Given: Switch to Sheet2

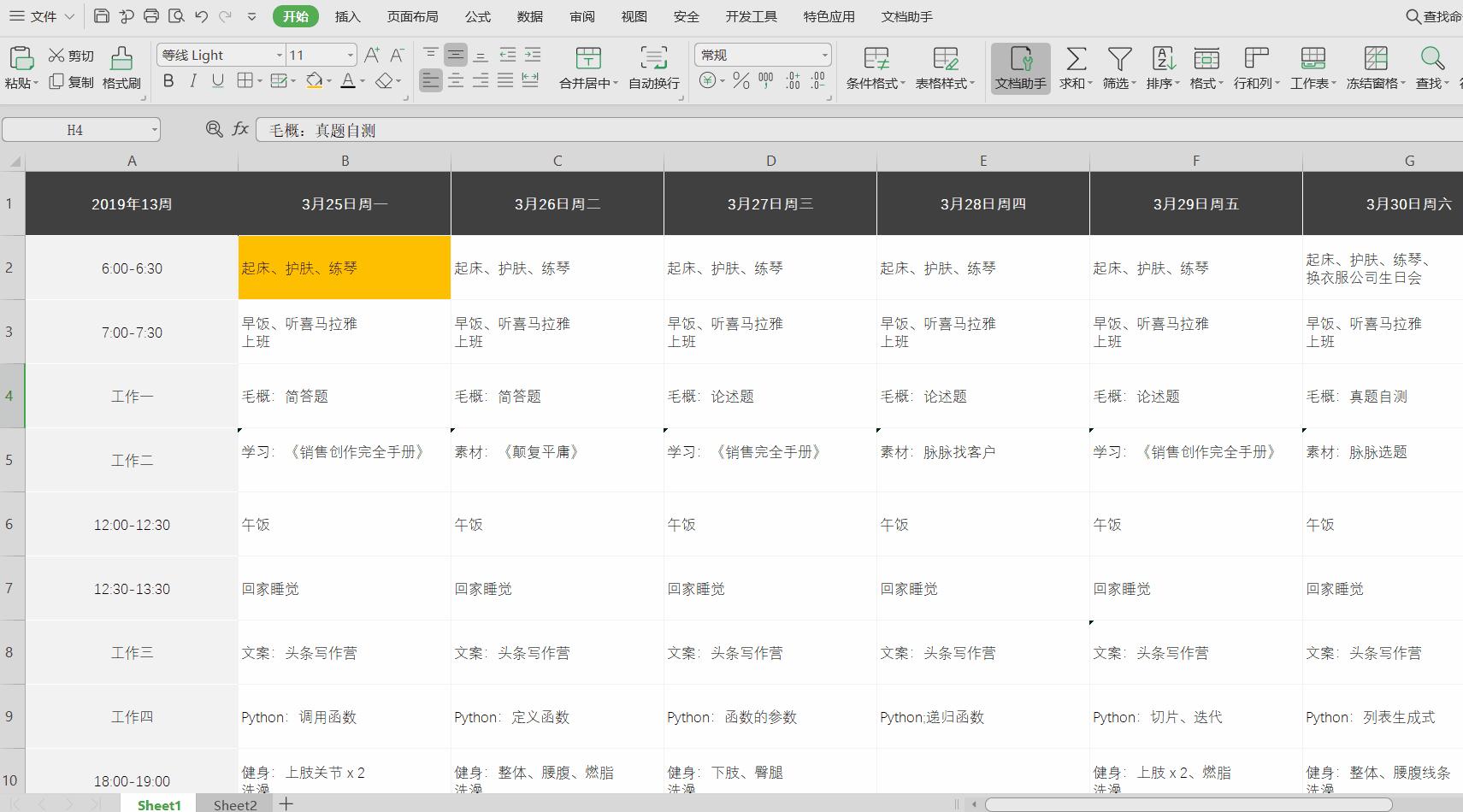Looking at the screenshot, I should 233,804.
